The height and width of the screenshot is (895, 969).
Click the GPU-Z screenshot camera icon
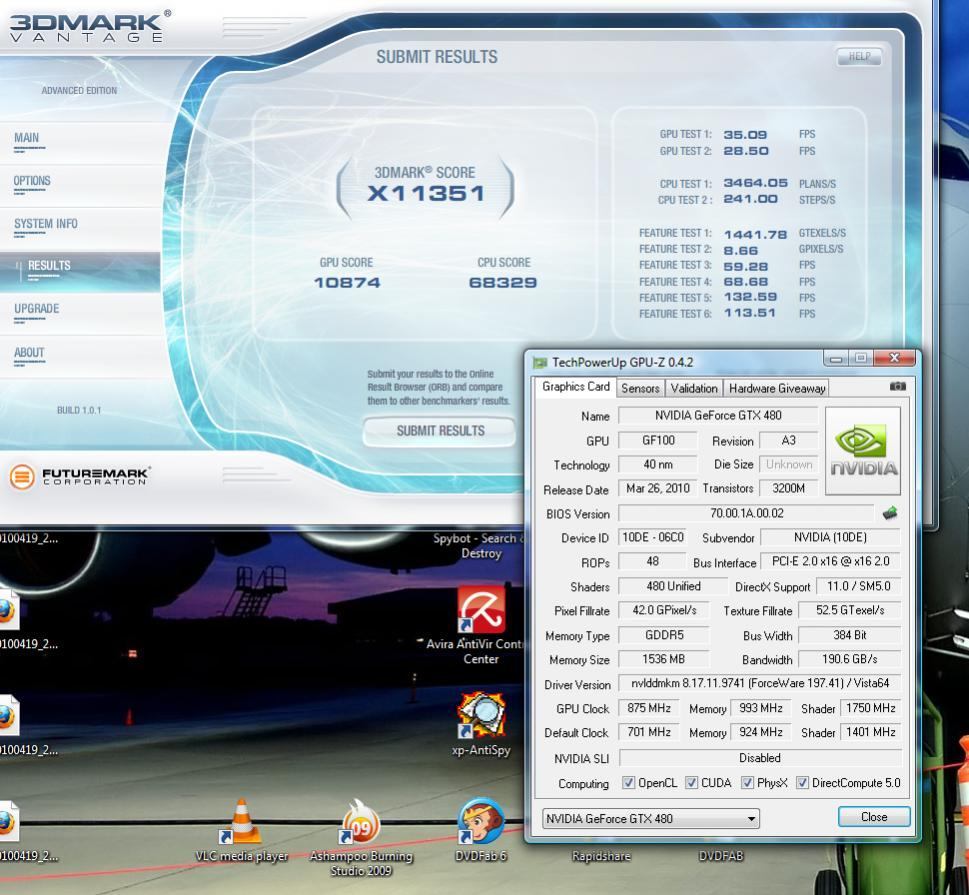[897, 386]
